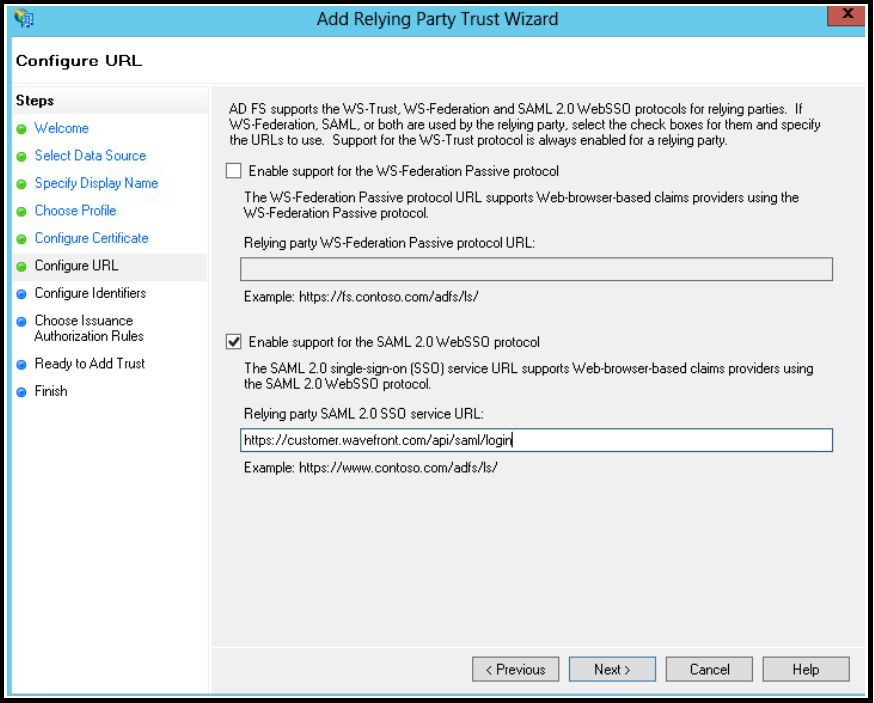Click the wizard app icon in title bar
This screenshot has width=874, height=703.
tap(24, 18)
